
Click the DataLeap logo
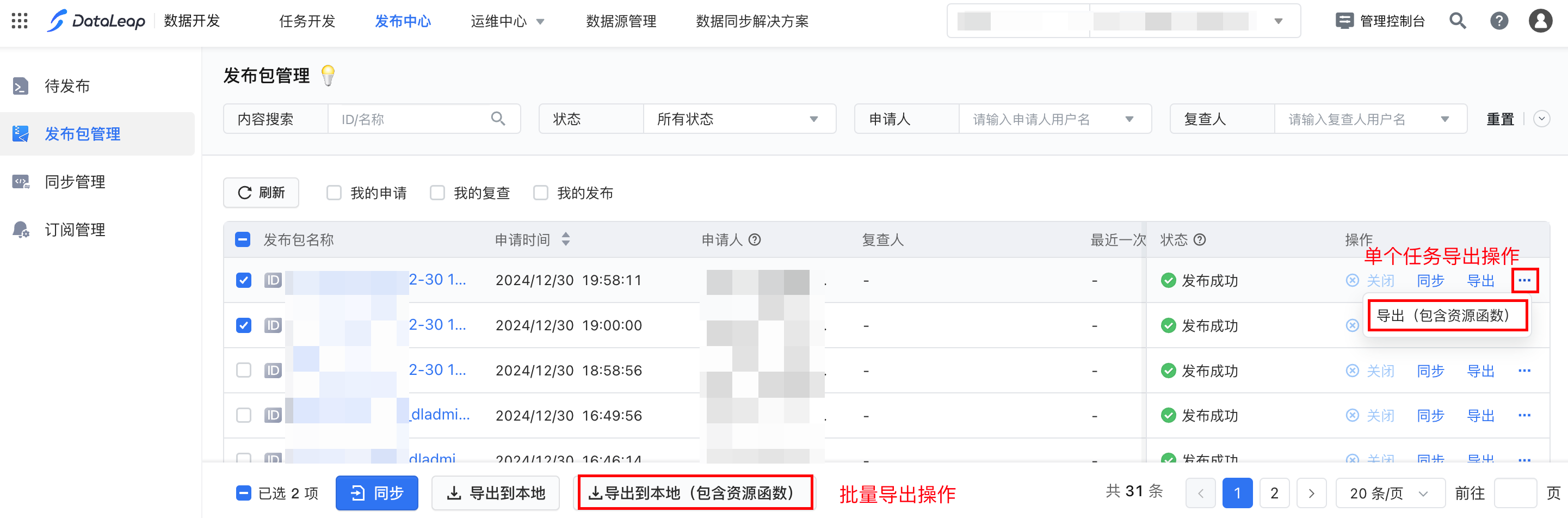[x=97, y=21]
